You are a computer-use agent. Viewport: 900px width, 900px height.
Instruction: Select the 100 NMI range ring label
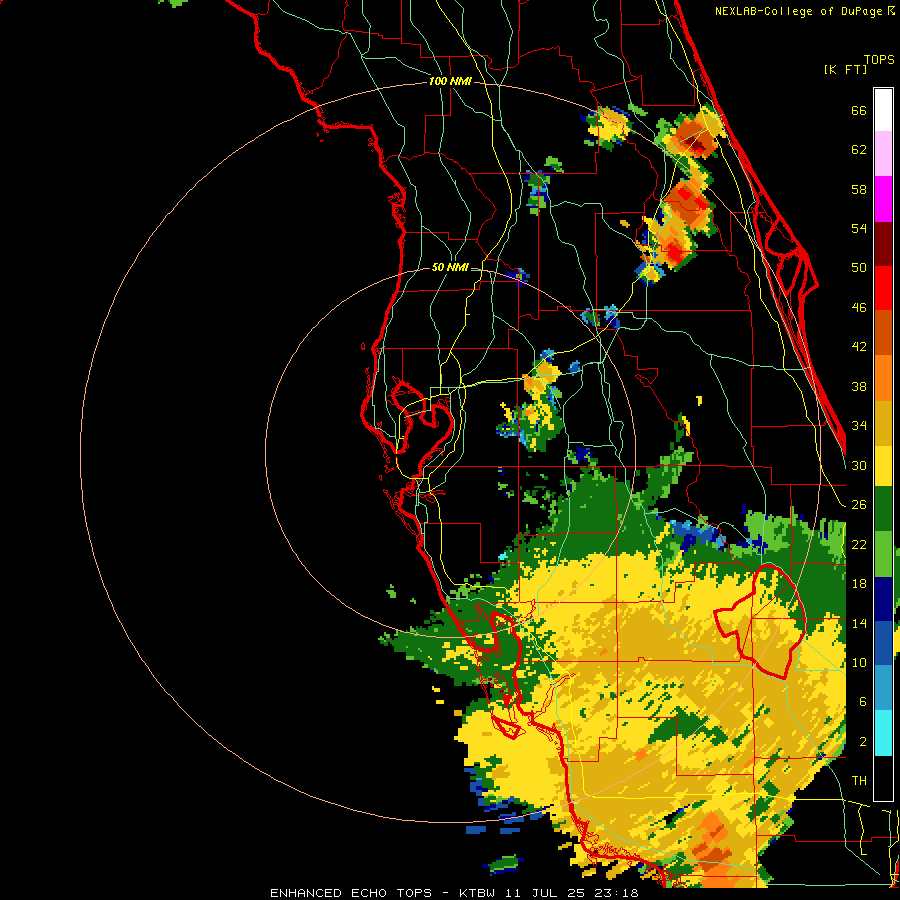[x=450, y=82]
